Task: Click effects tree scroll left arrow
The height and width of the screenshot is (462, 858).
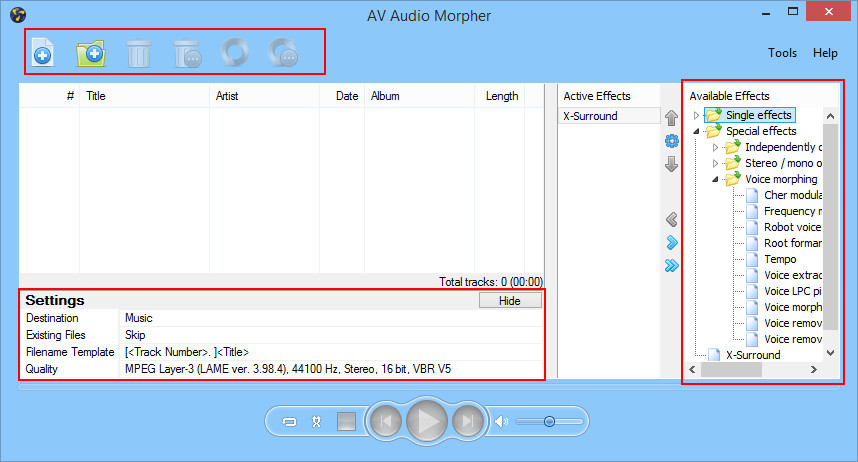Action: pos(692,369)
